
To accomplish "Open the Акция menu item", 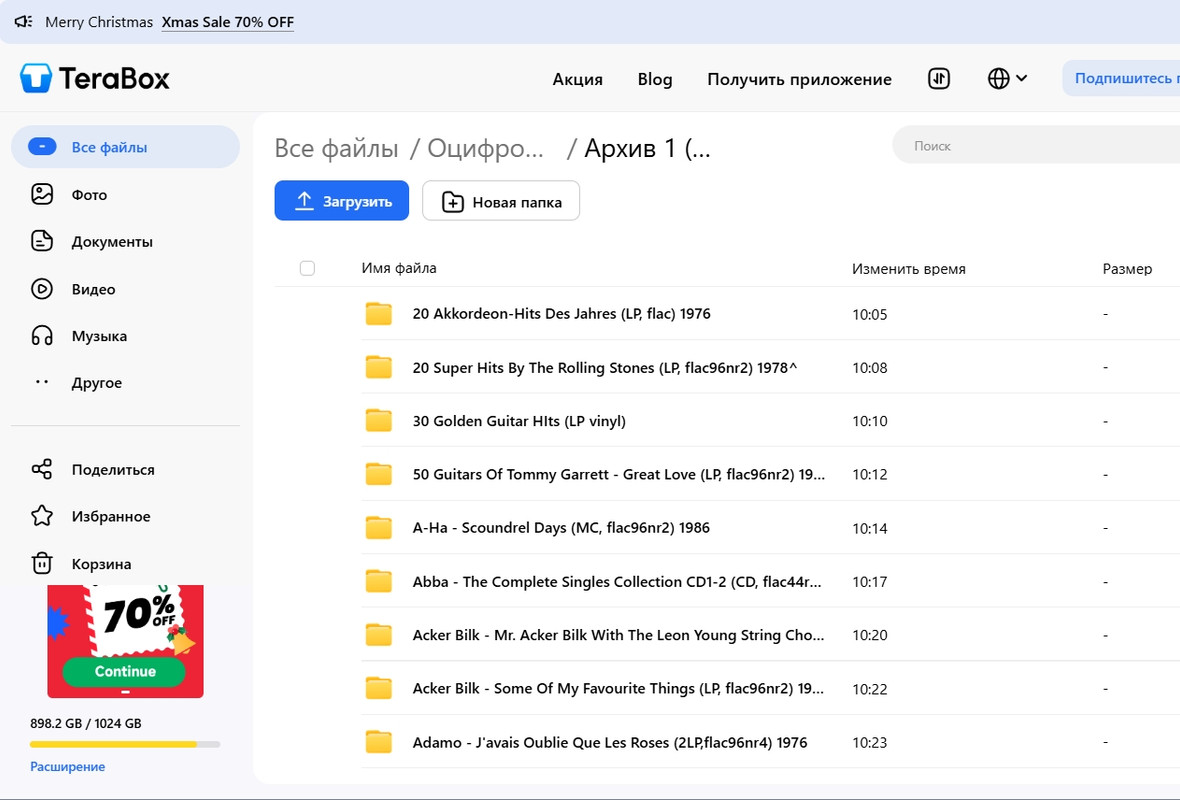I will click(x=577, y=79).
